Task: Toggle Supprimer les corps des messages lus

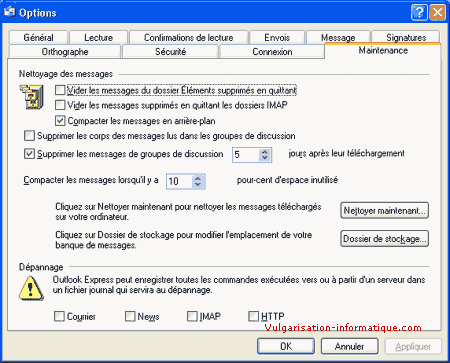Action: pyautogui.click(x=29, y=136)
